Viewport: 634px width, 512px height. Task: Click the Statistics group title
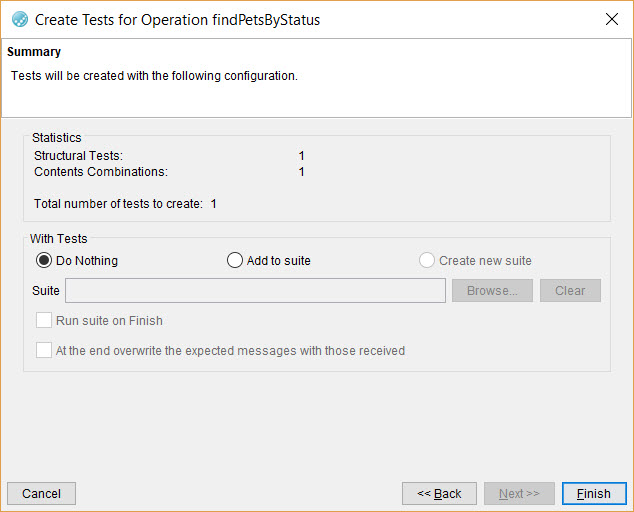[x=57, y=138]
